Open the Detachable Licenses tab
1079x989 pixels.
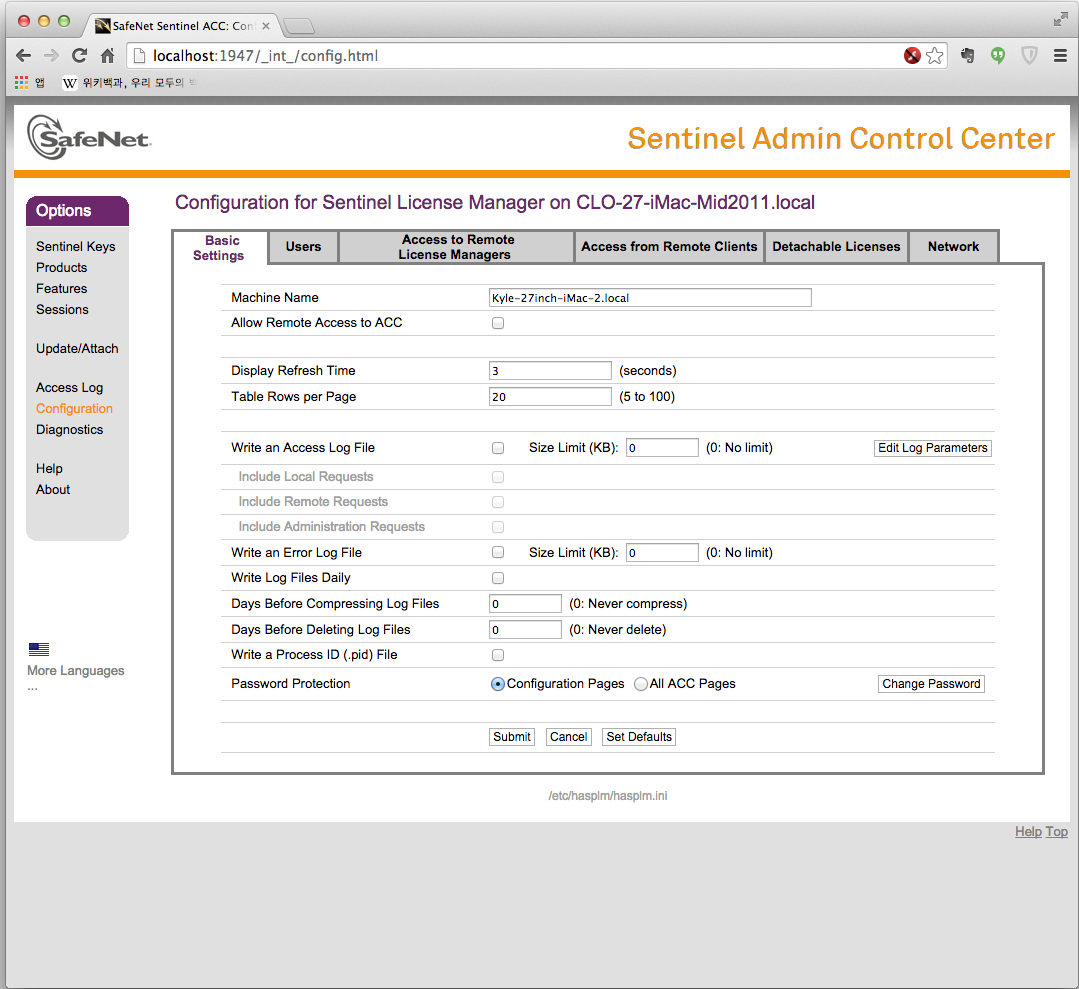836,246
